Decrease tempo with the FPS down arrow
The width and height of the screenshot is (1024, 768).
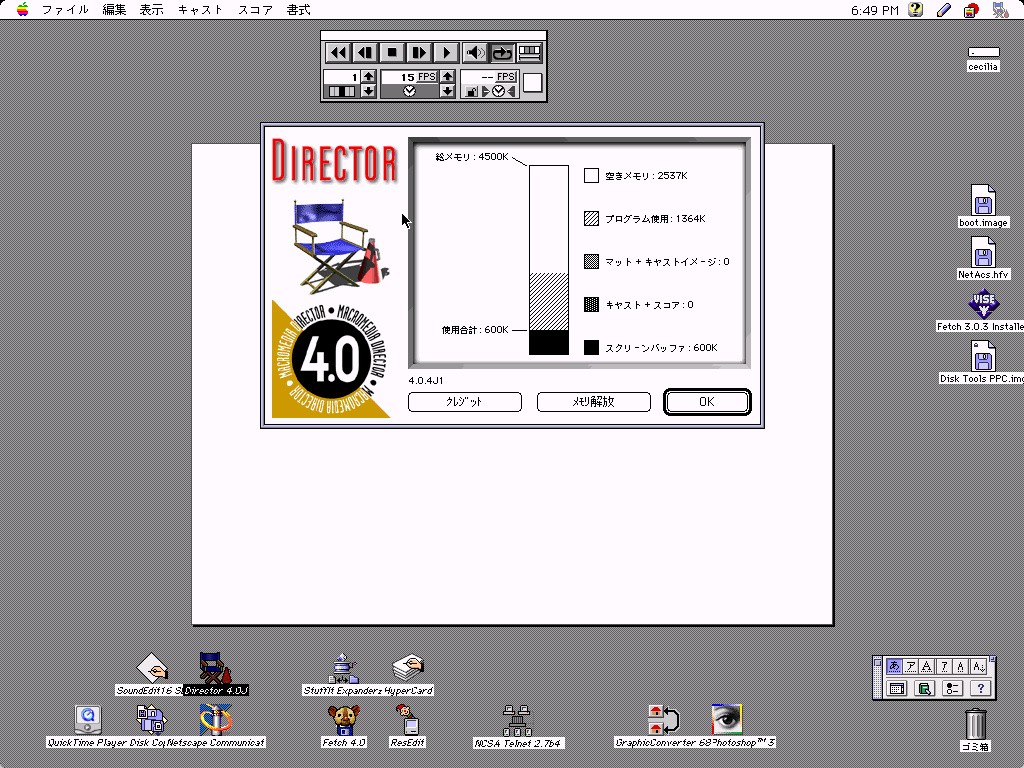[x=447, y=91]
